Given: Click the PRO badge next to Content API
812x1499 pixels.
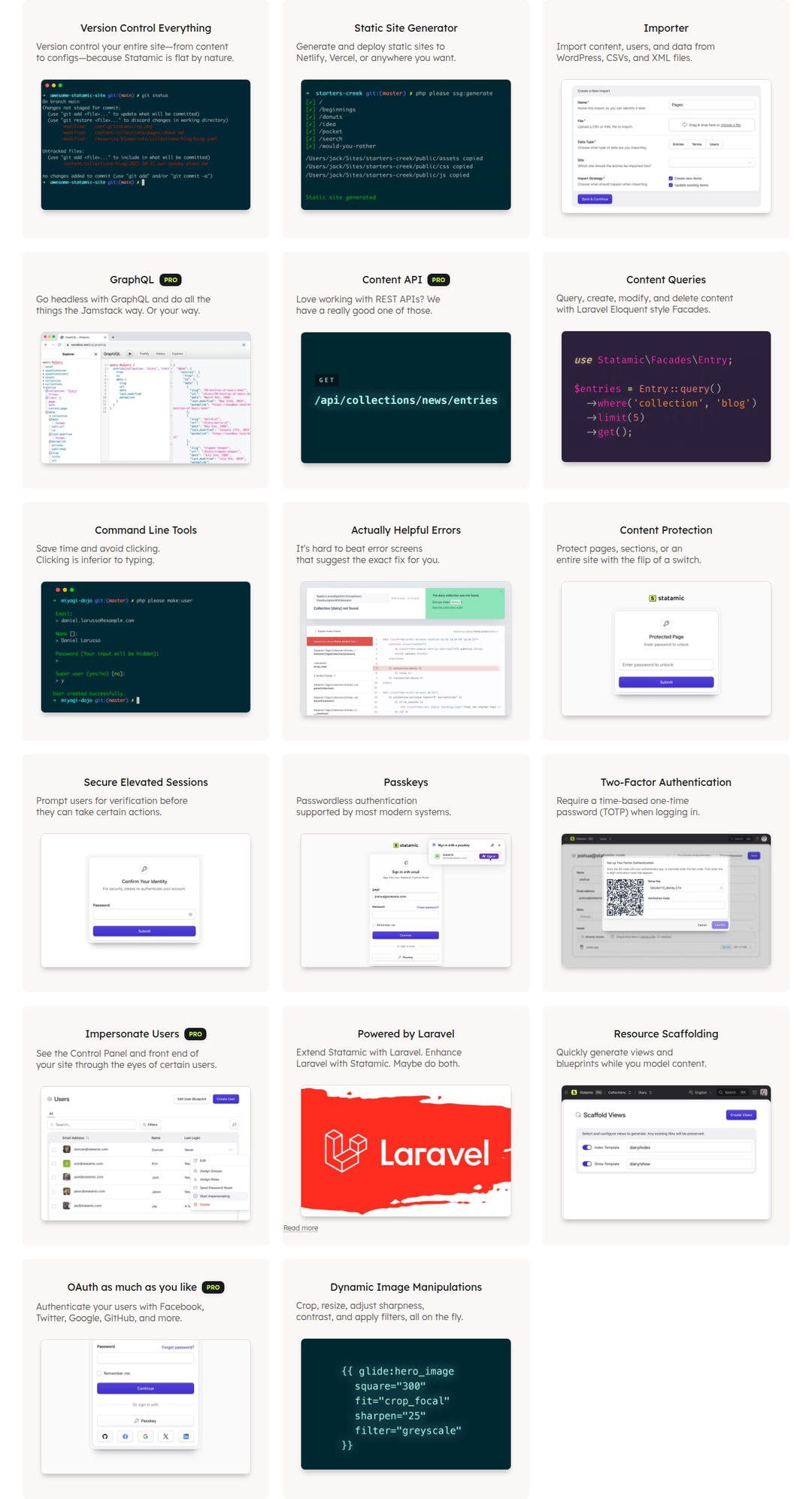Looking at the screenshot, I should (438, 280).
